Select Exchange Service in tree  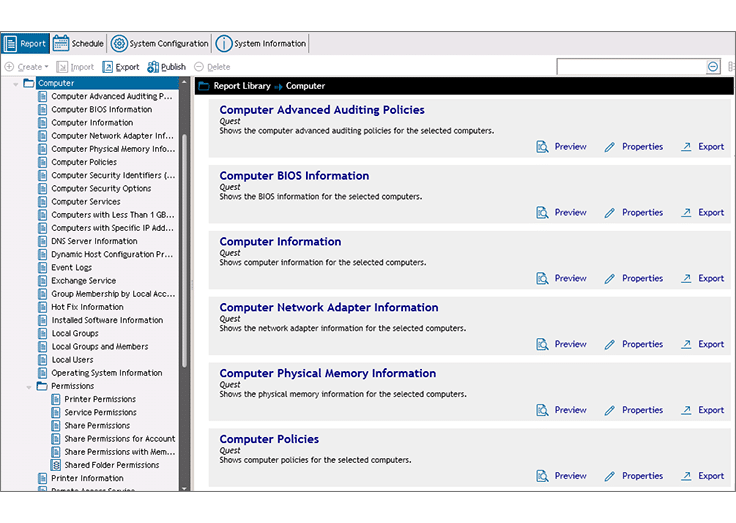[x=84, y=280]
